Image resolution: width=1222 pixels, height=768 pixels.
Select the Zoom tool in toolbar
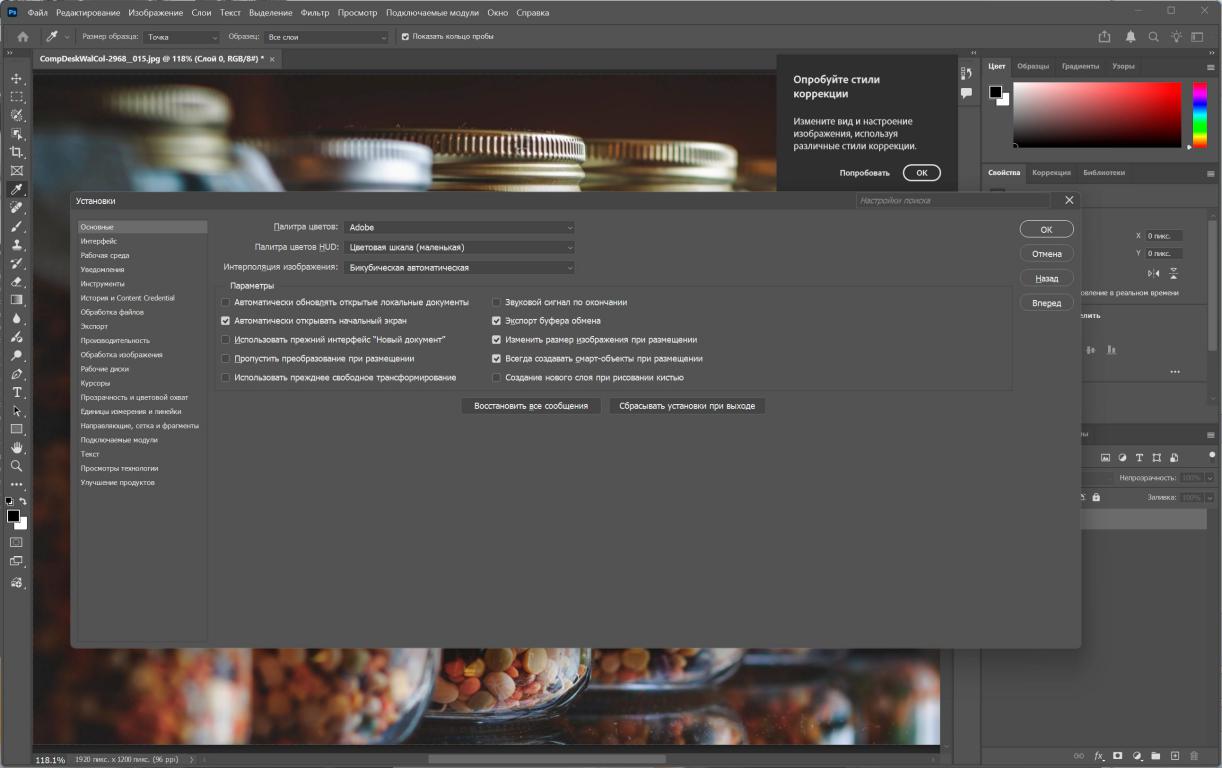16,466
